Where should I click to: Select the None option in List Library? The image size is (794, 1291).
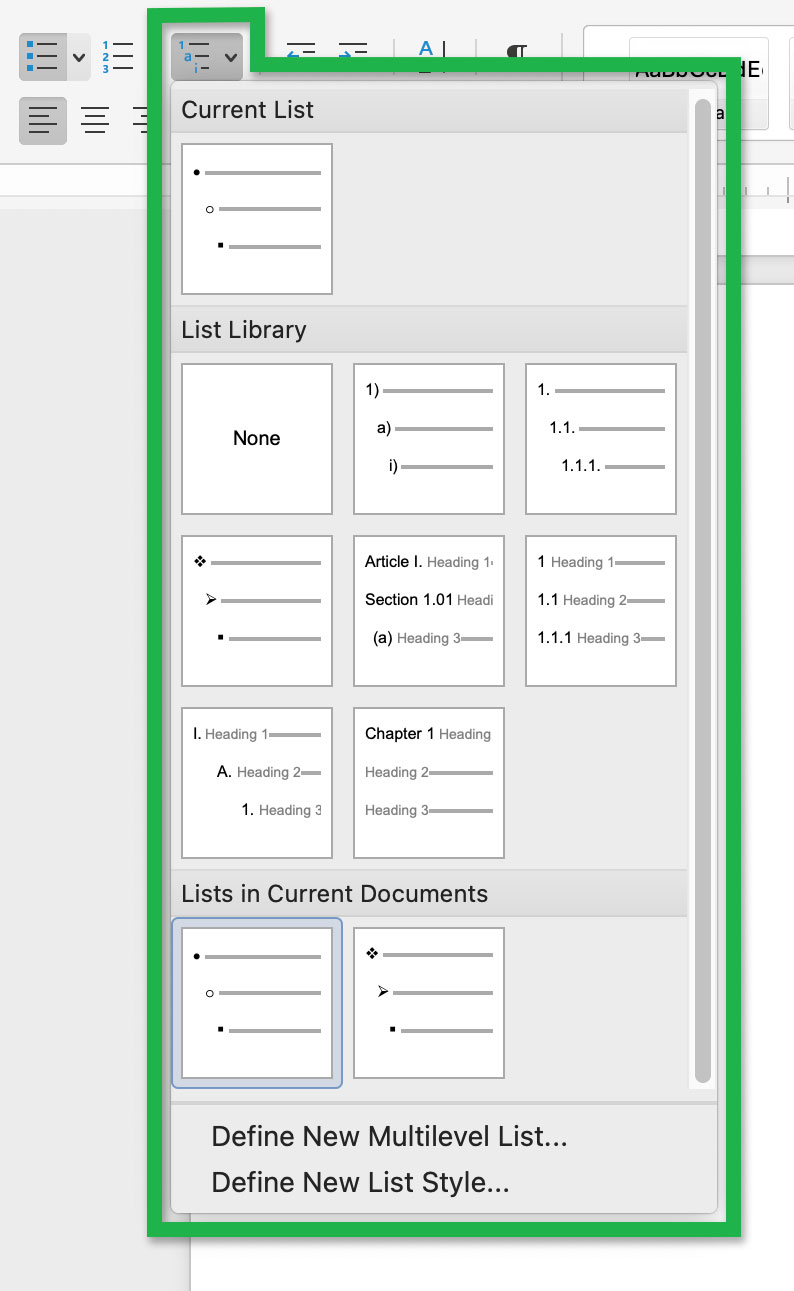click(x=257, y=438)
